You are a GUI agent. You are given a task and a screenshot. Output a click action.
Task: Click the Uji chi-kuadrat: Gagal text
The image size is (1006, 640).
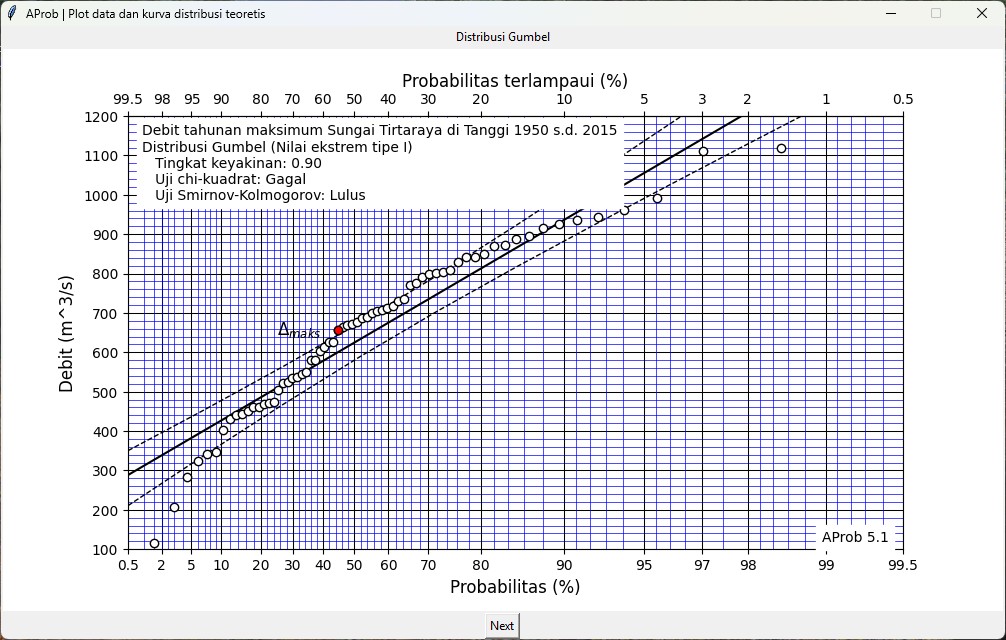point(230,179)
